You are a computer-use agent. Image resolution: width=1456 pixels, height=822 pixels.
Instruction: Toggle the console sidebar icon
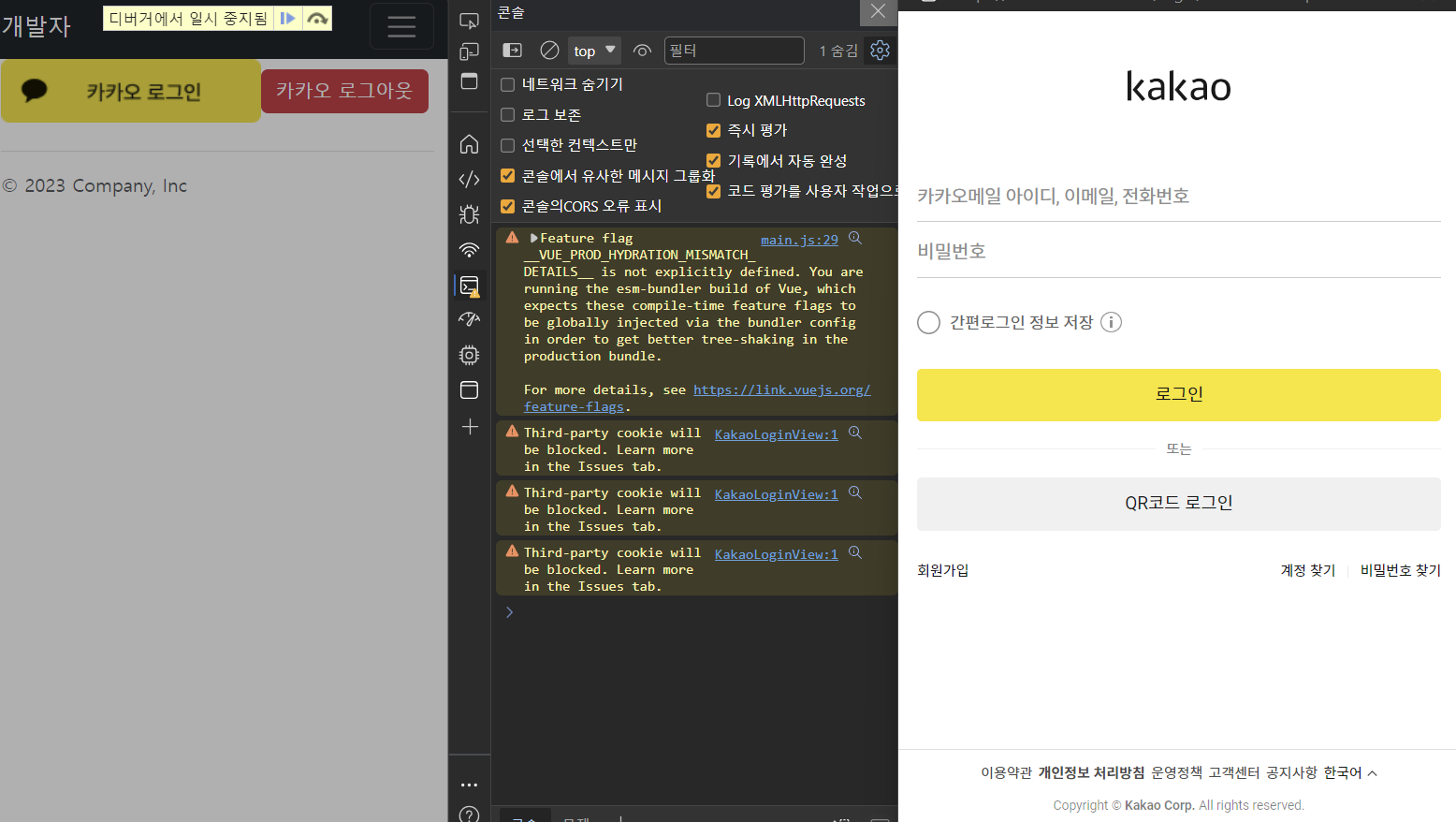coord(513,51)
